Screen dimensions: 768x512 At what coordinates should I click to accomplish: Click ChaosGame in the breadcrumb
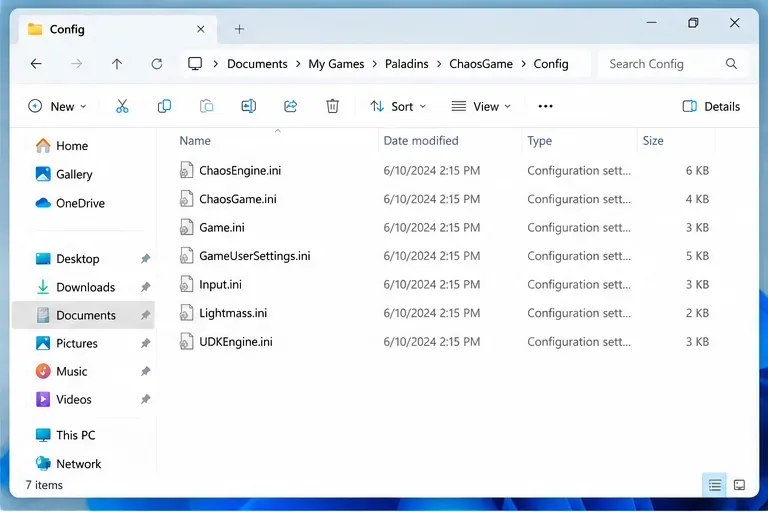481,64
